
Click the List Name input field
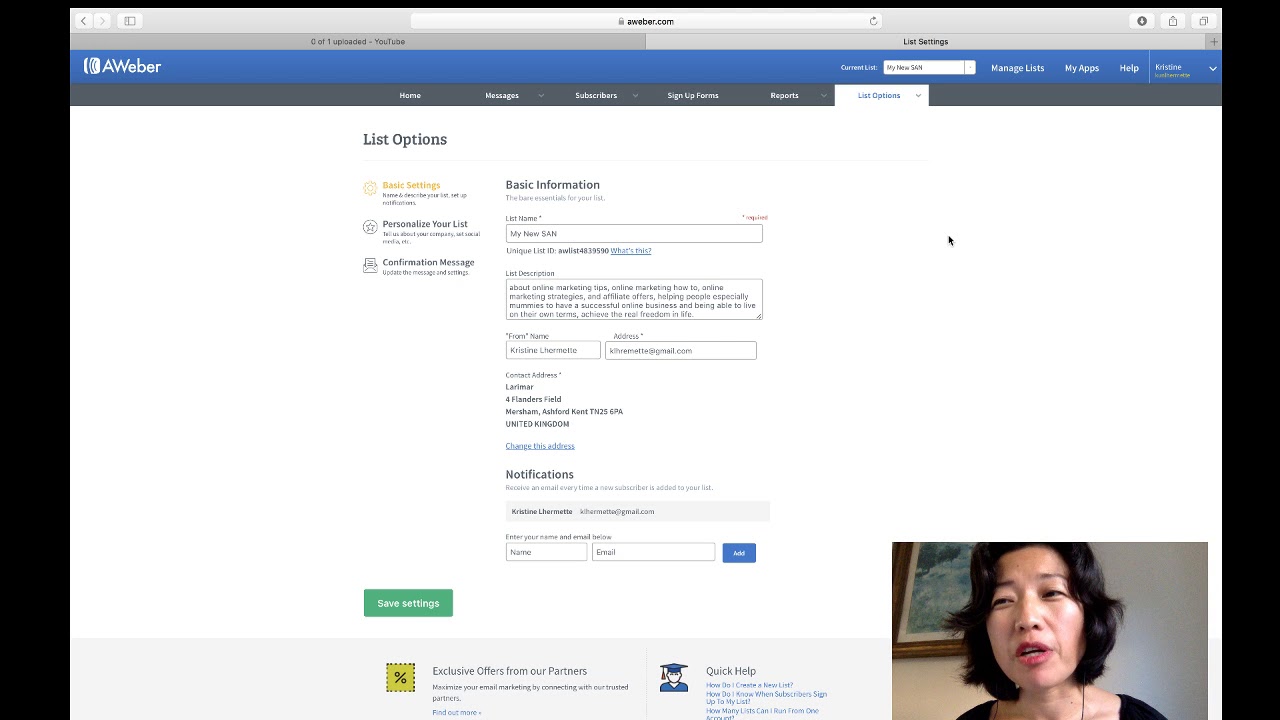click(634, 234)
